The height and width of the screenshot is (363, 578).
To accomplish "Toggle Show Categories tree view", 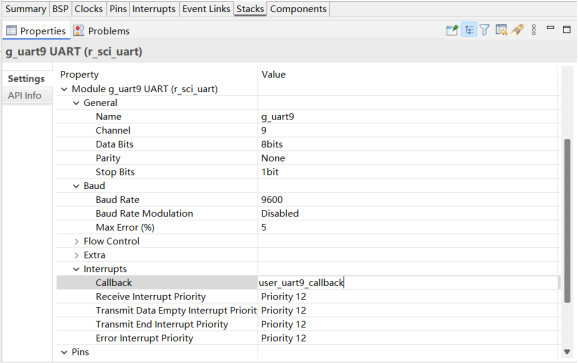I will (469, 30).
